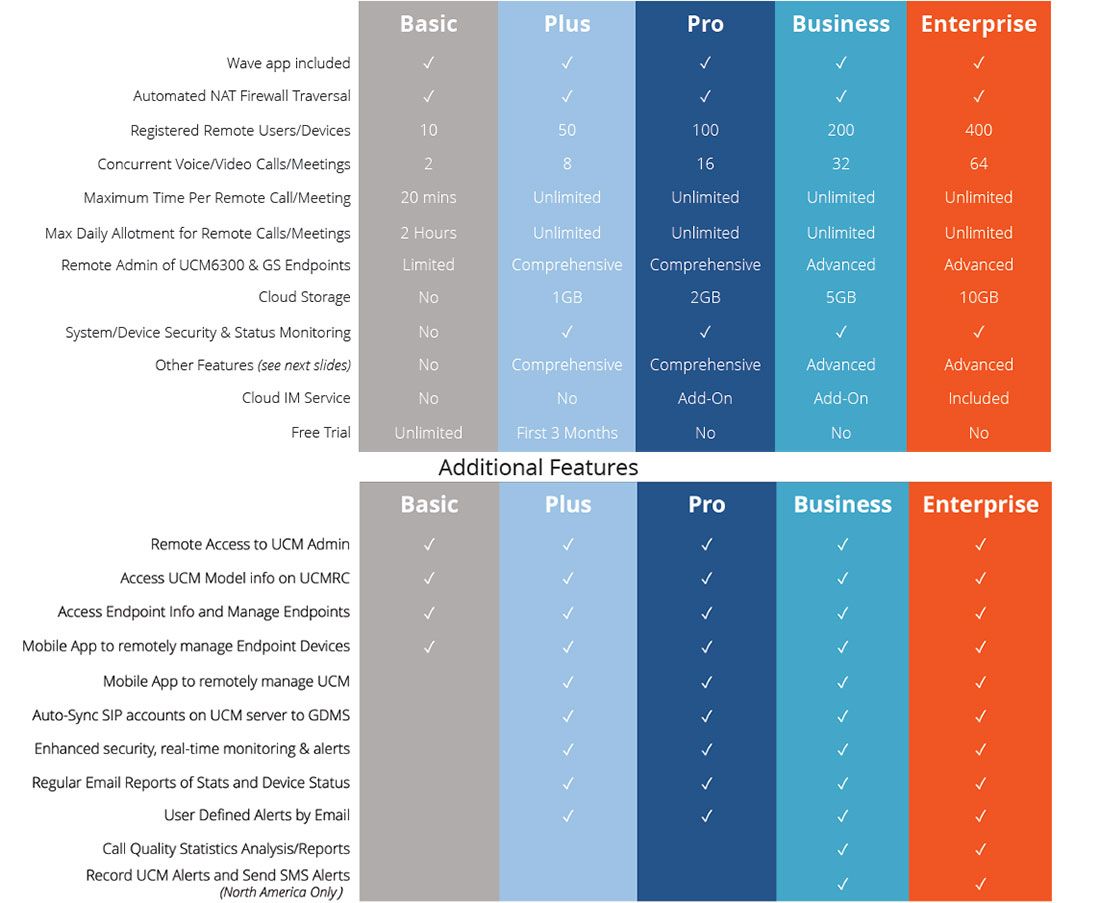Click Plus checkmark for Enhanced security monitoring row
The height and width of the screenshot is (903, 1100).
tap(568, 749)
